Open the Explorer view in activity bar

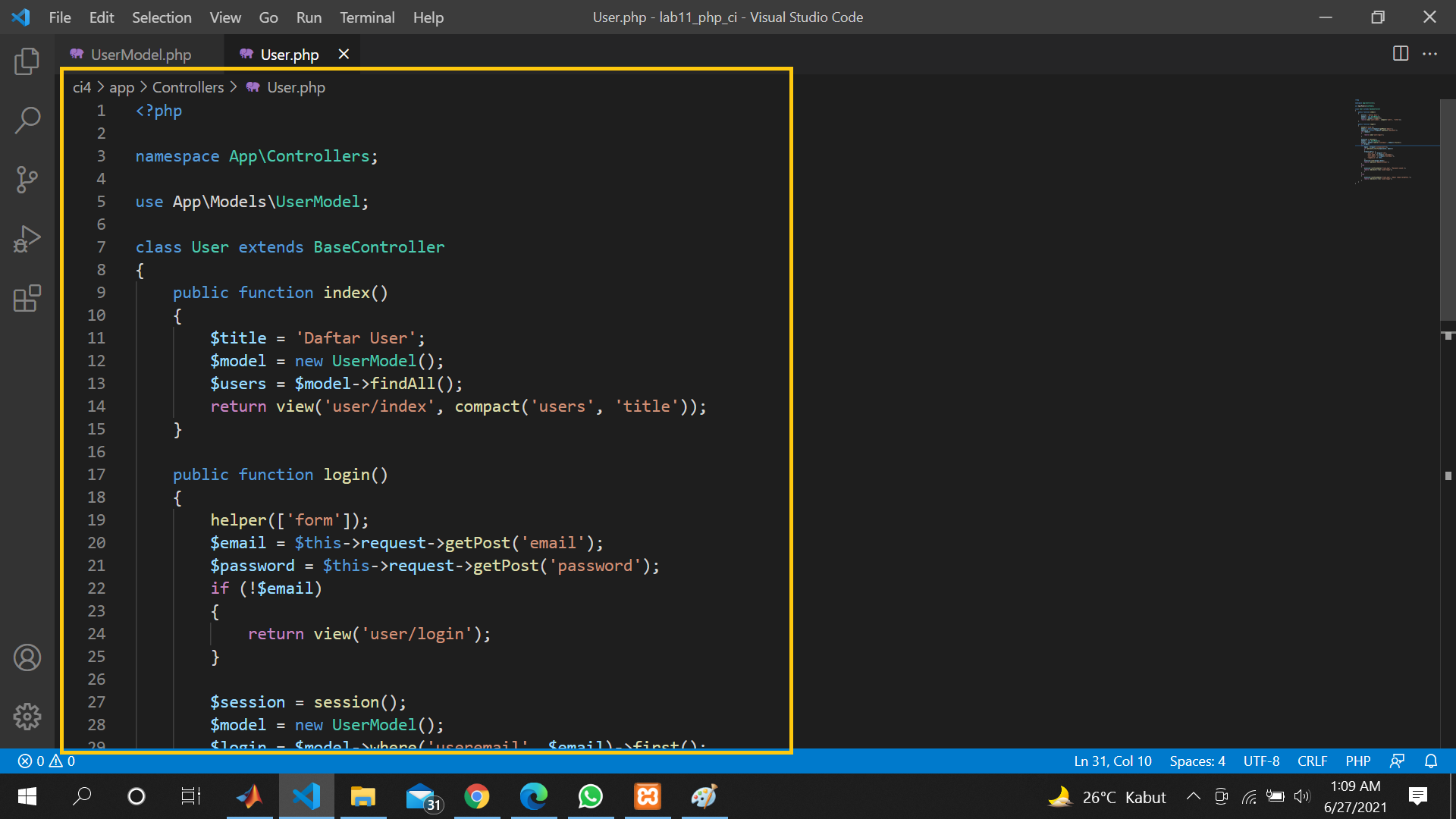coord(27,61)
